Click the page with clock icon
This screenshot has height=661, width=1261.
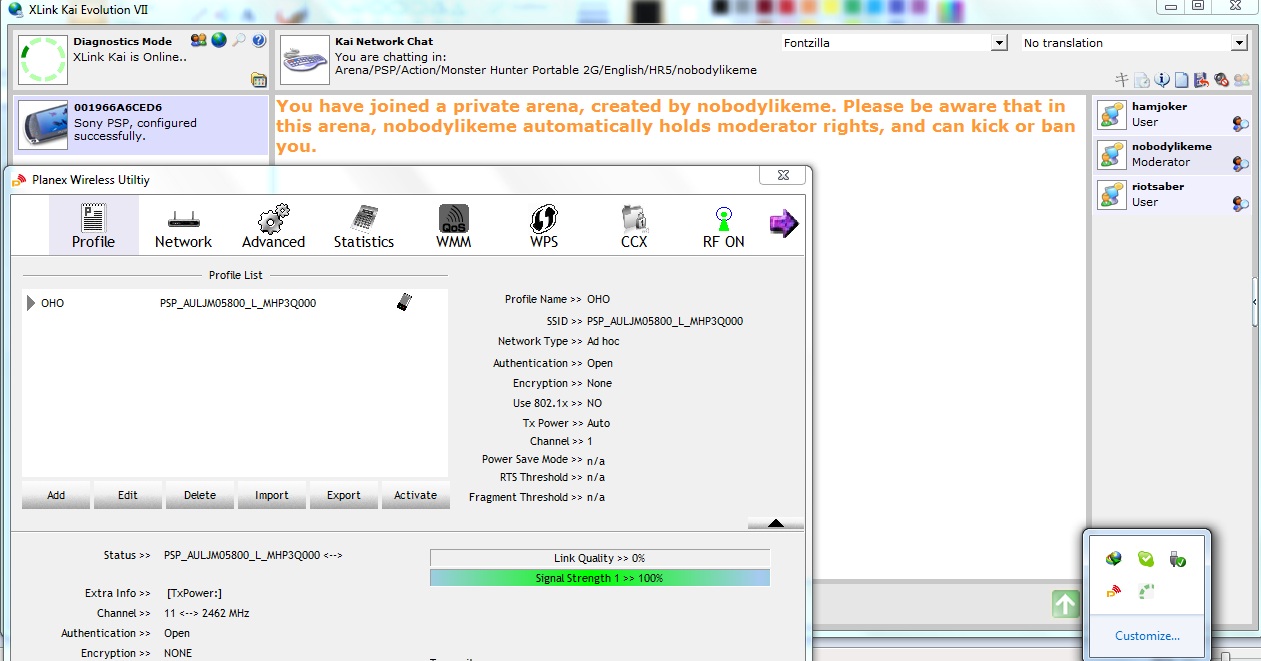point(1142,80)
